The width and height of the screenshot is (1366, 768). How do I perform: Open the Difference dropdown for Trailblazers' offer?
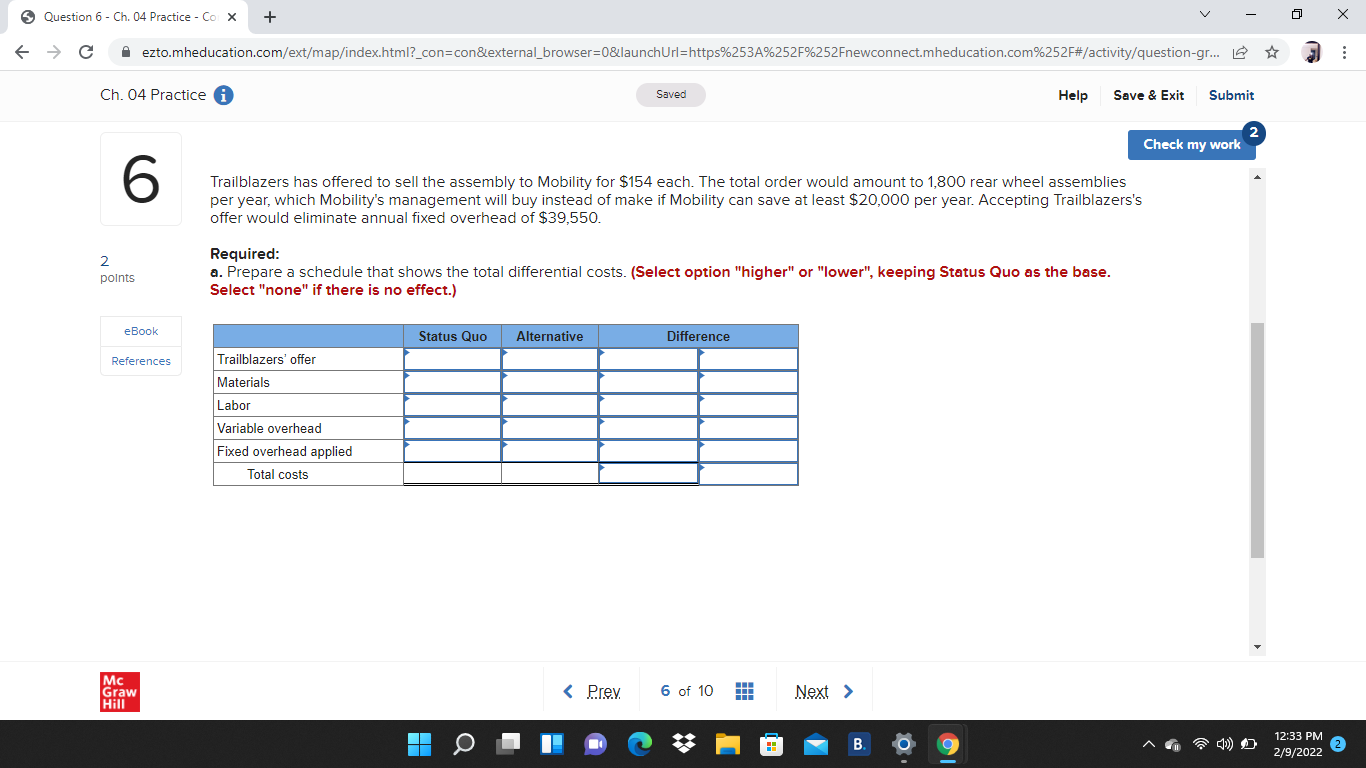click(648, 358)
